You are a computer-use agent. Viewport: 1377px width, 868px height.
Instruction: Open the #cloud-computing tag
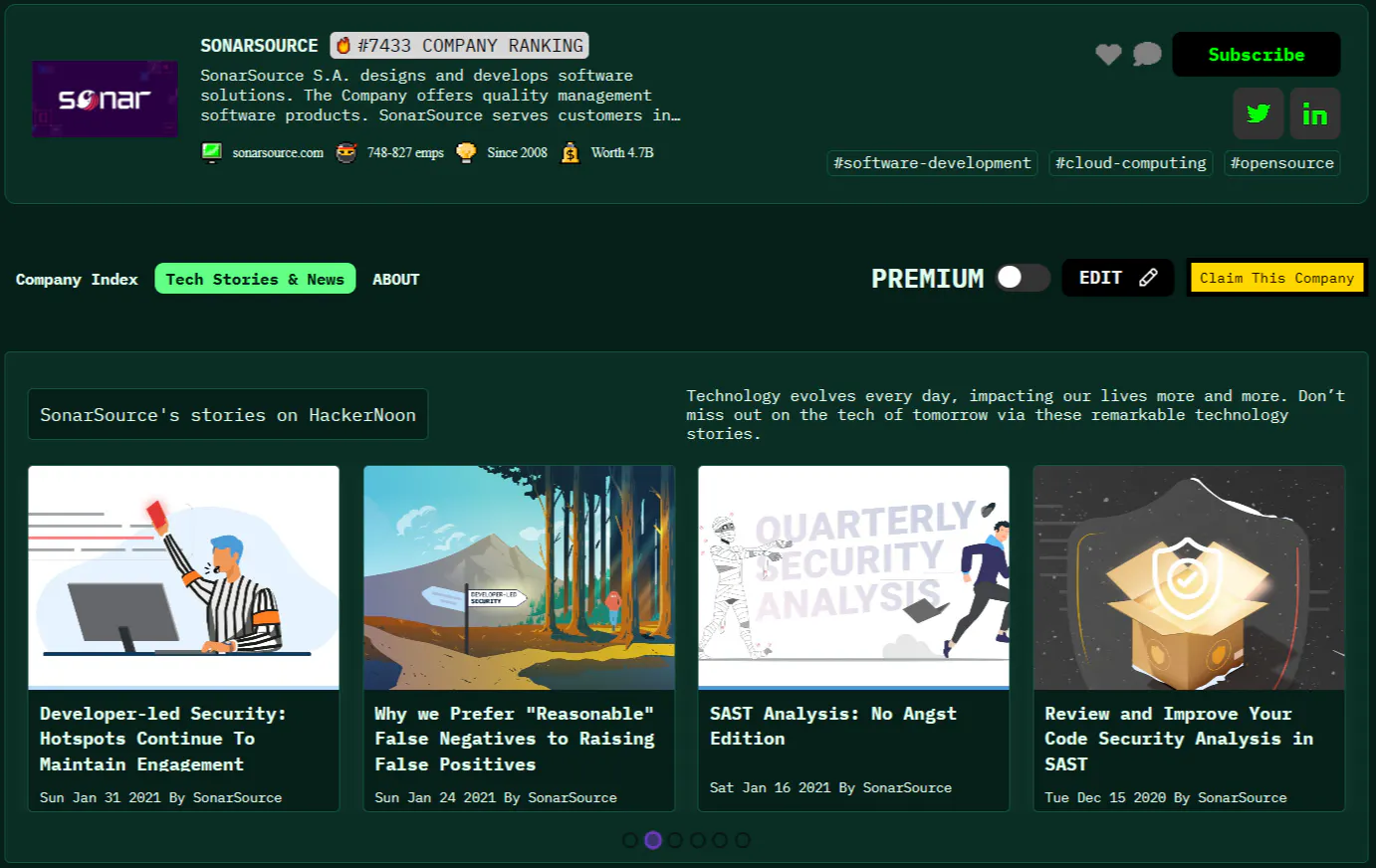[x=1131, y=163]
